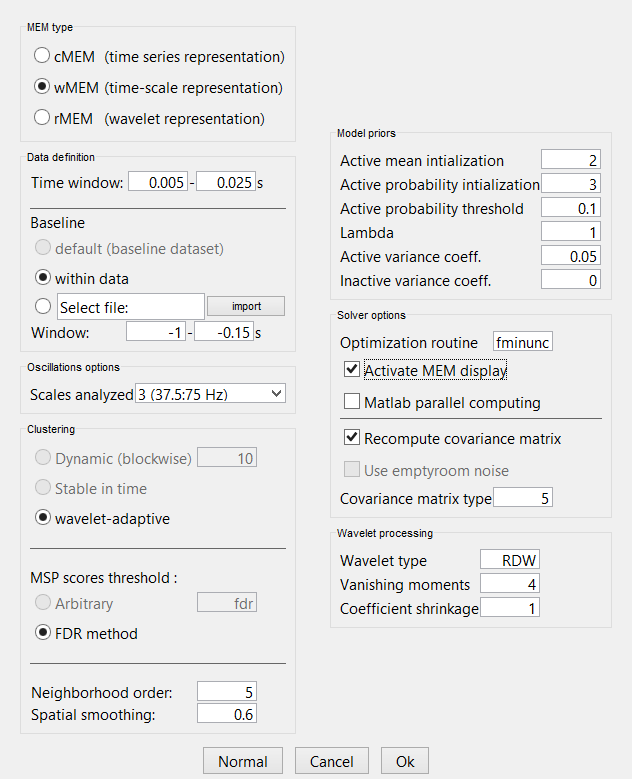This screenshot has width=632, height=779.
Task: Edit Active probability intialization value
Action: pos(571,183)
